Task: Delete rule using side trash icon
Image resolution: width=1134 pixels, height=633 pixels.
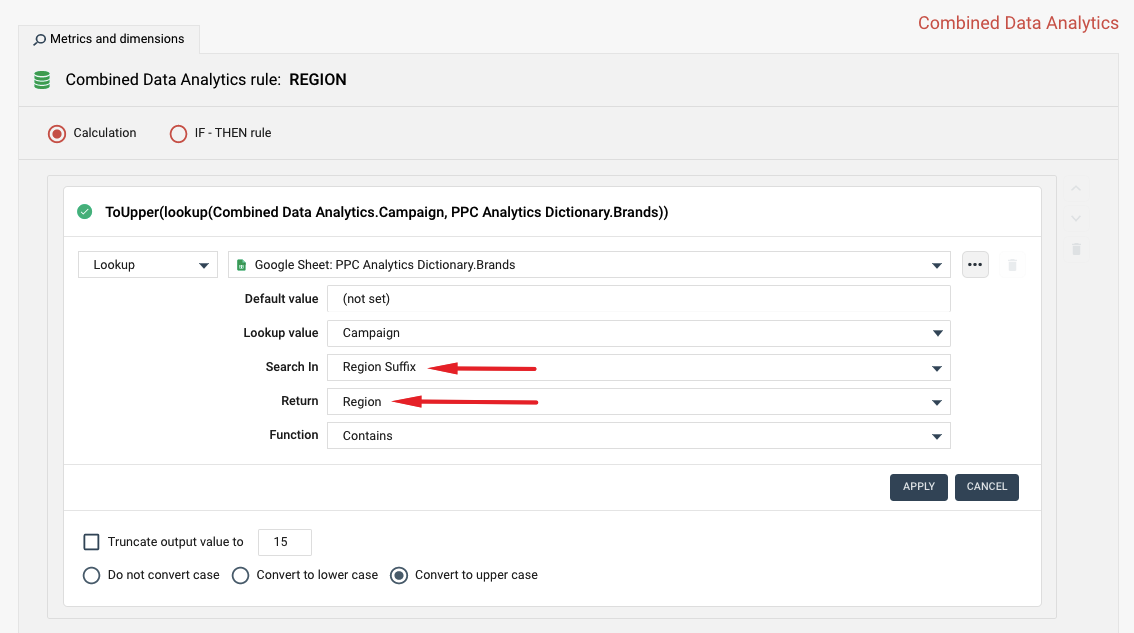Action: point(1076,249)
